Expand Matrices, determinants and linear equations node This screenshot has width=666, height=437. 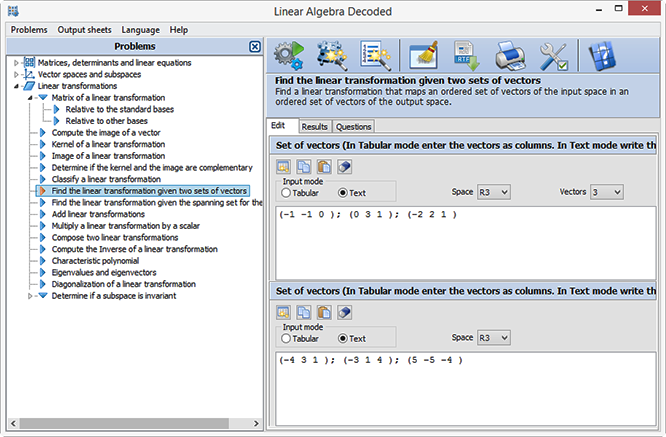(16, 63)
